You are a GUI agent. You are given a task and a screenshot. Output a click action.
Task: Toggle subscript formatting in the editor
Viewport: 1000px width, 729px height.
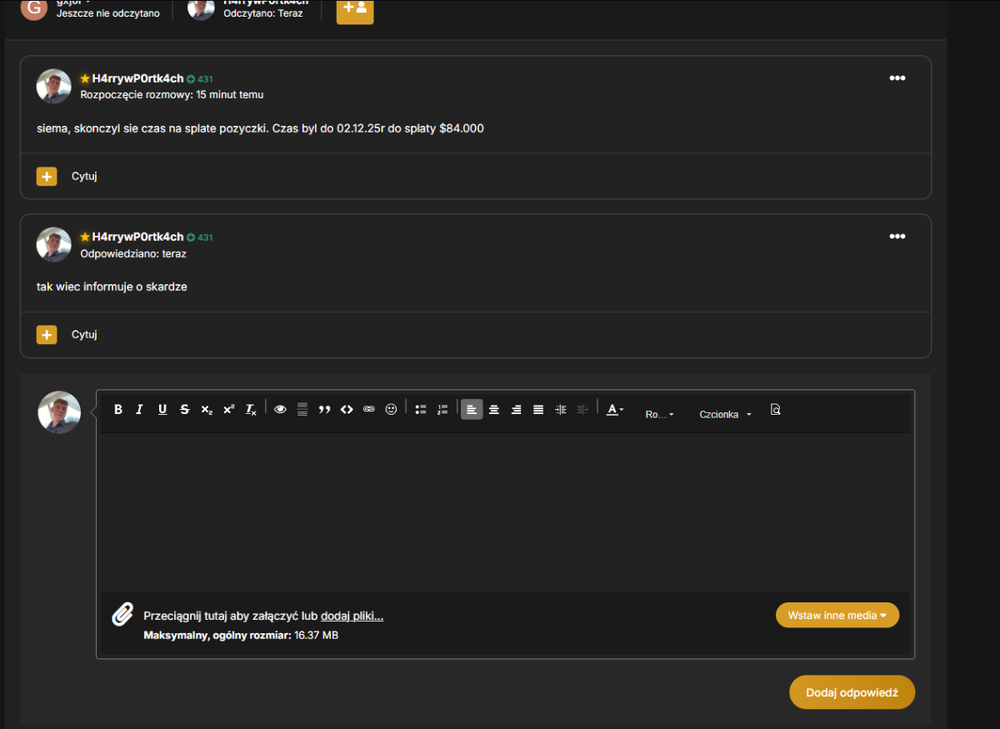(x=207, y=409)
